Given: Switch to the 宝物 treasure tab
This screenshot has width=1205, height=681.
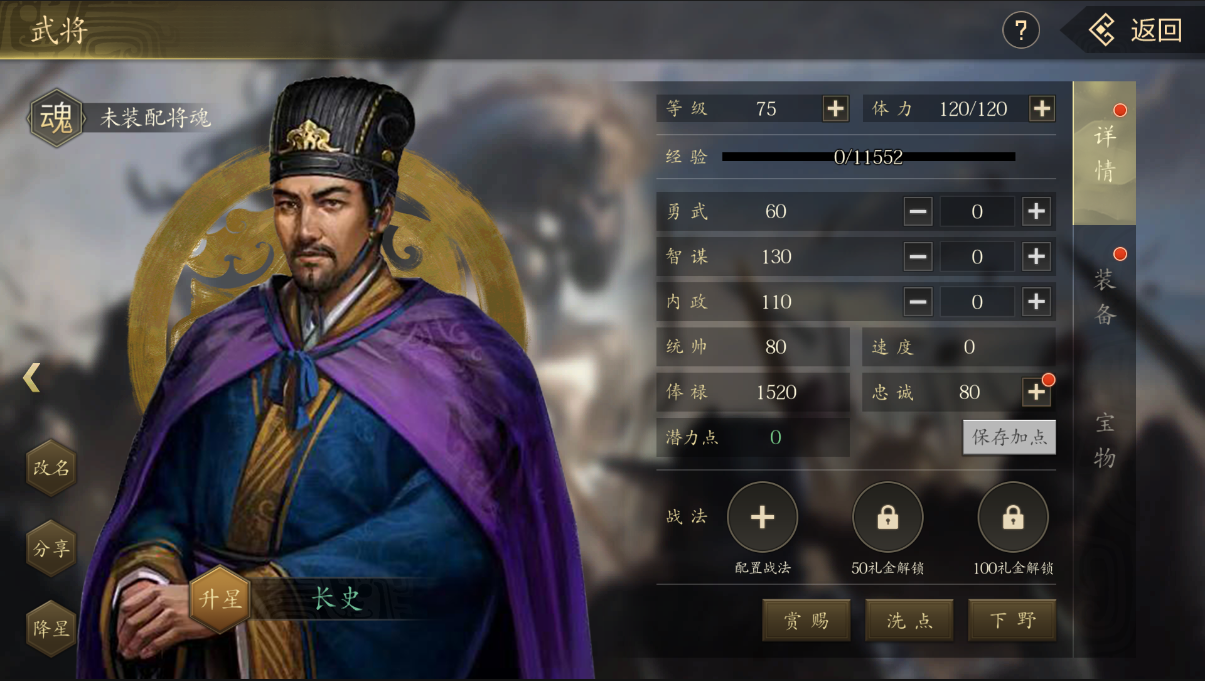Looking at the screenshot, I should pos(1104,440).
